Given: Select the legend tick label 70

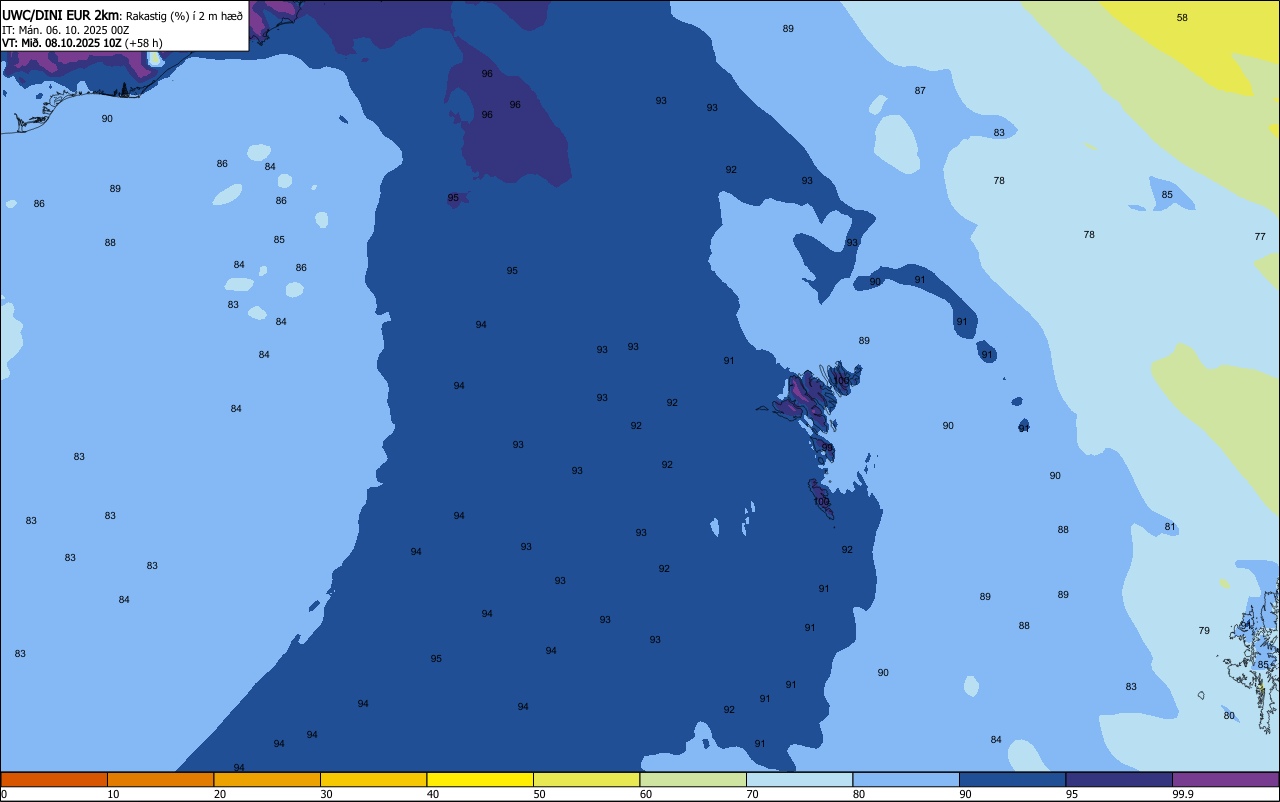Looking at the screenshot, I should [752, 794].
